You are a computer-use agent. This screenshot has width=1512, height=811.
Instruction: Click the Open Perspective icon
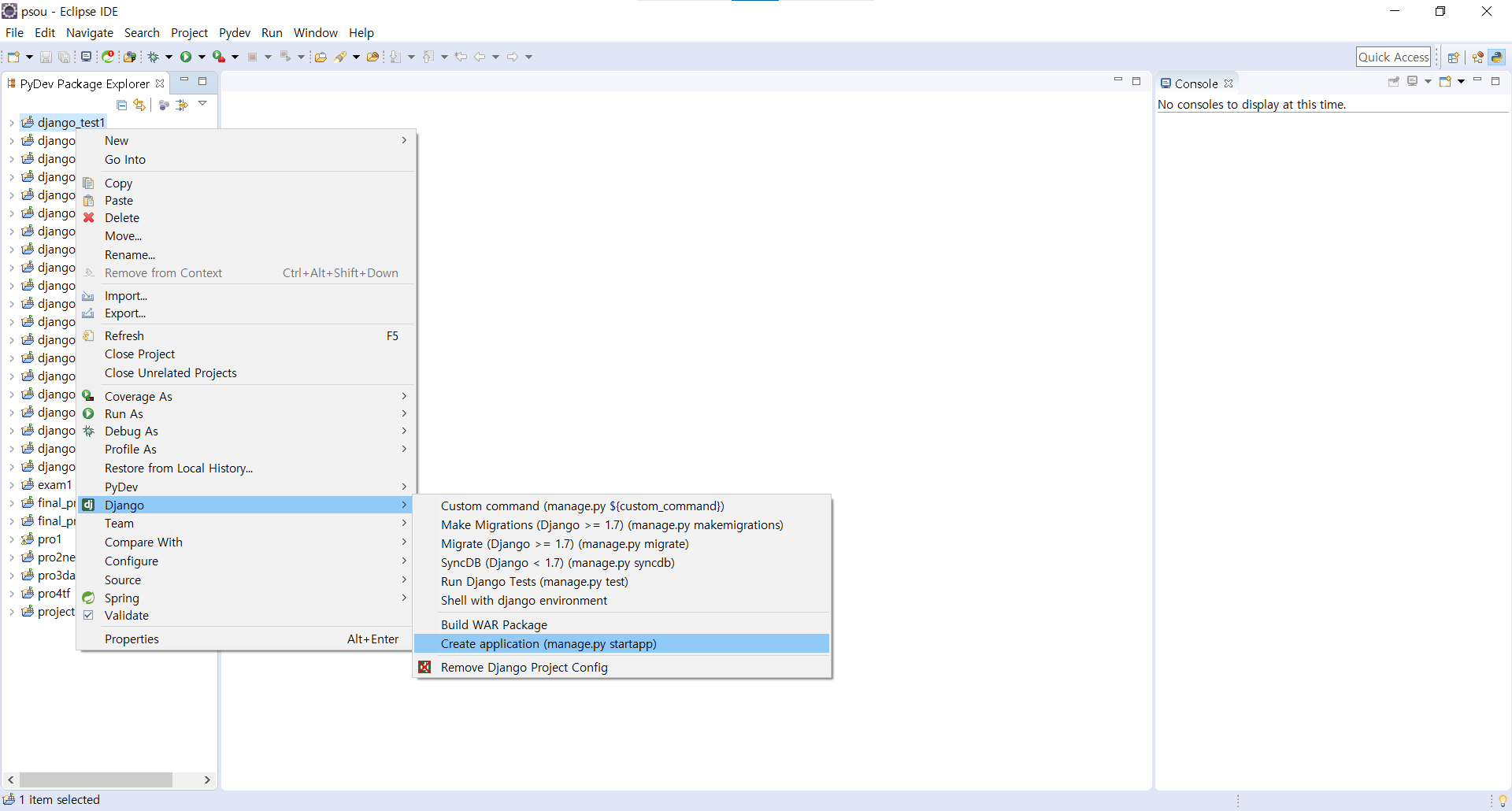pyautogui.click(x=1454, y=57)
